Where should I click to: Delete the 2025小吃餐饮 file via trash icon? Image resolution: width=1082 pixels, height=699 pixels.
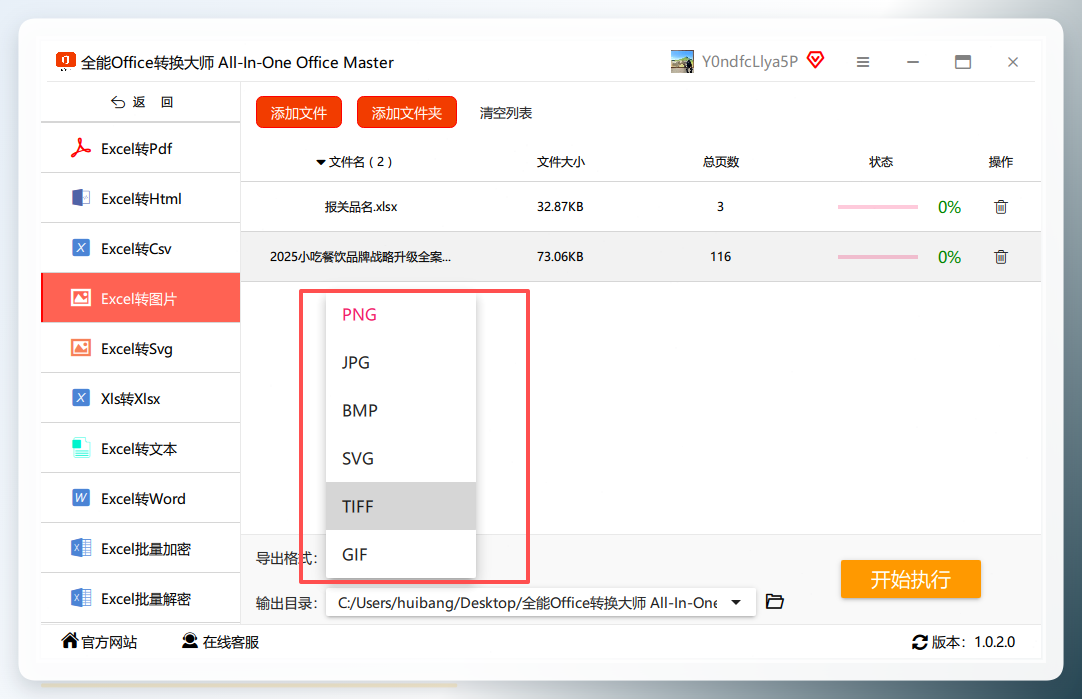pos(1001,257)
